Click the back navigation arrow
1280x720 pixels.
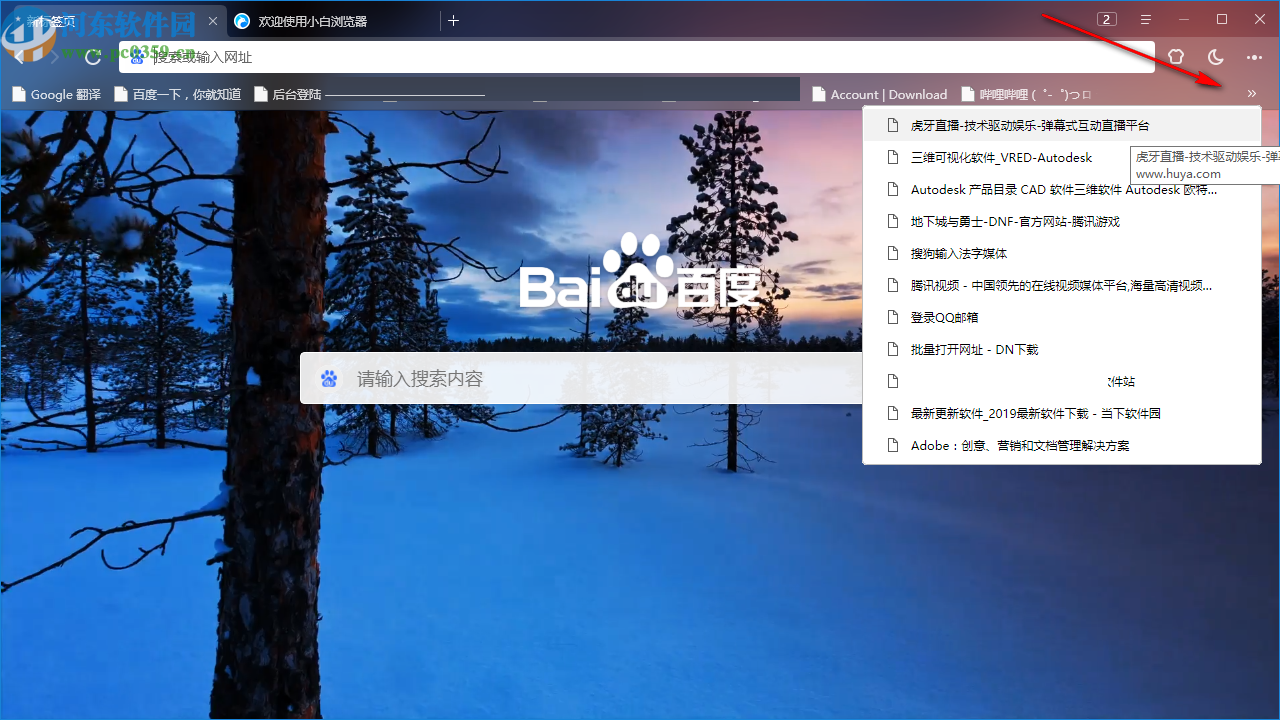[x=18, y=57]
